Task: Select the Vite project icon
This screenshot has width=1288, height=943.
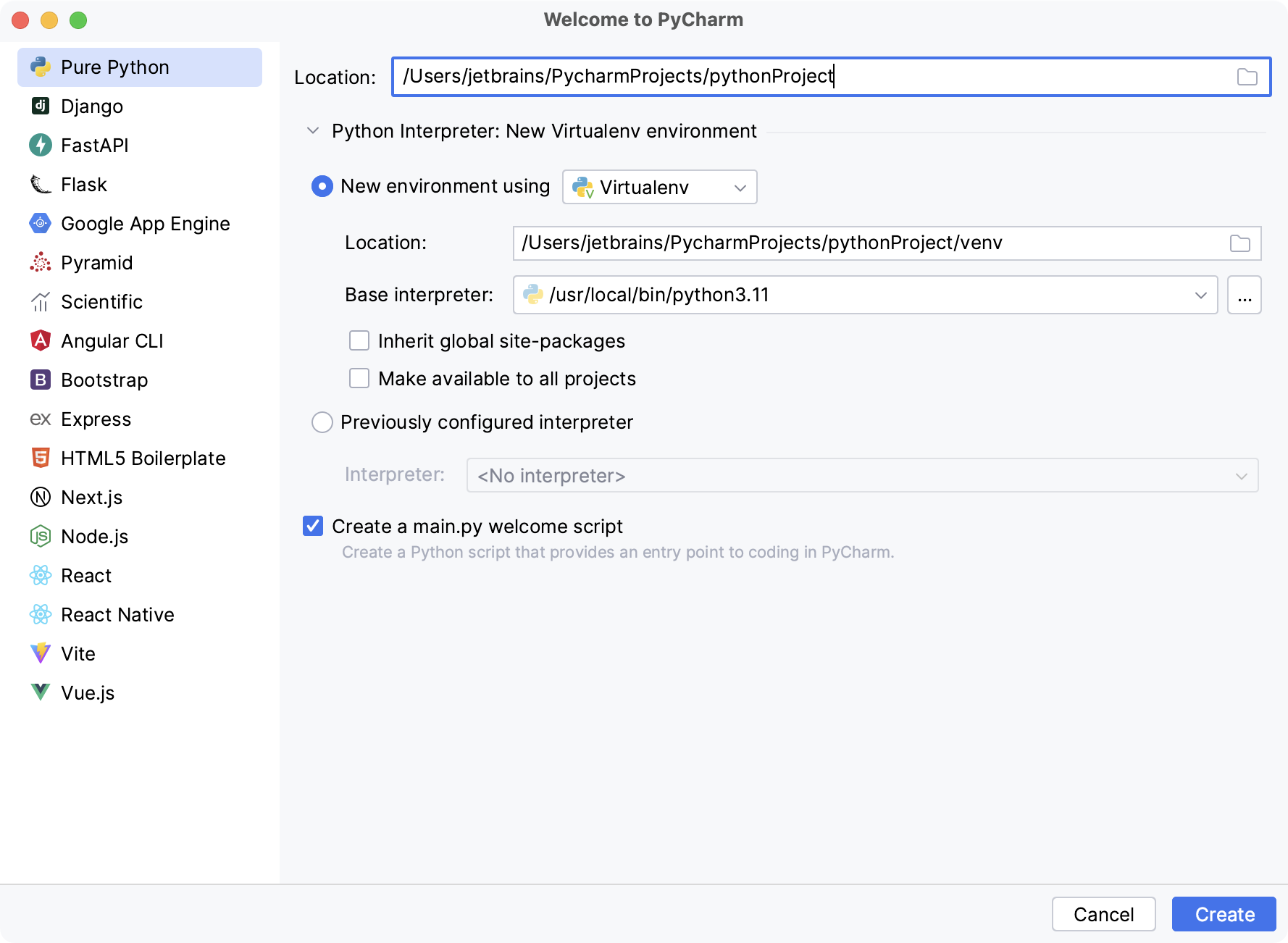Action: [41, 654]
